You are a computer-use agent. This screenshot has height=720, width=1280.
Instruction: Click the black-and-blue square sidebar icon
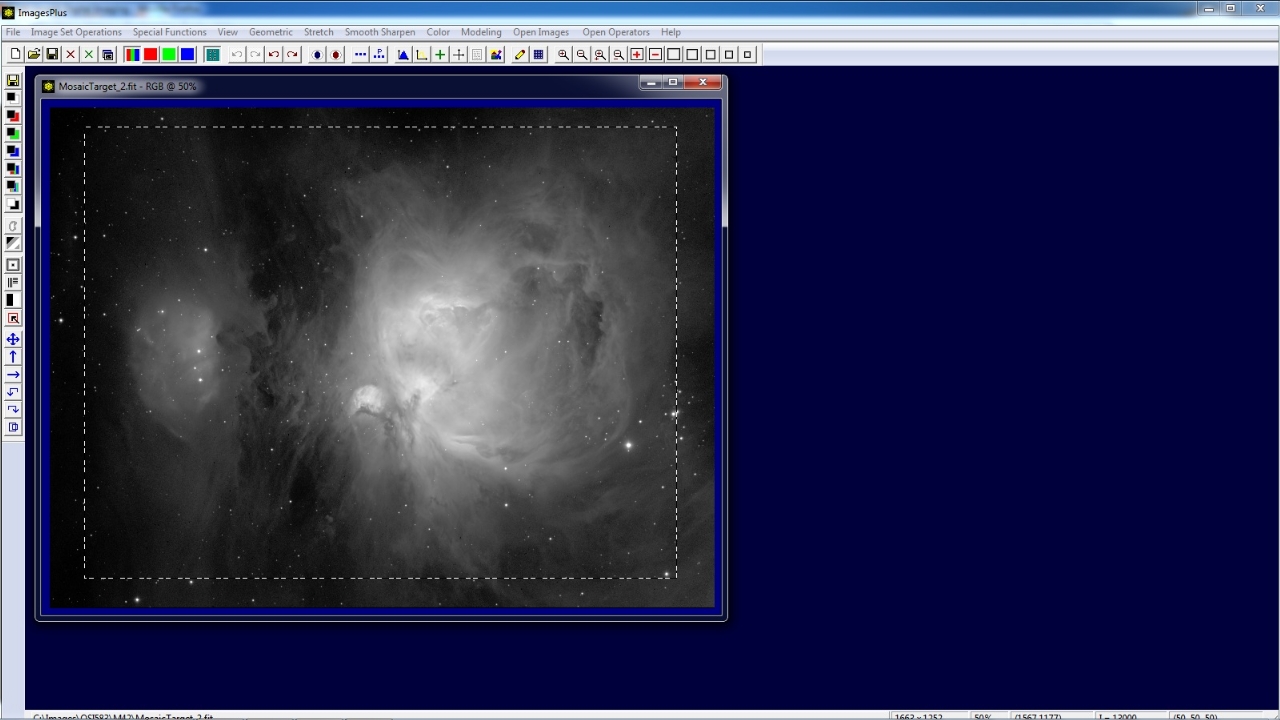coord(13,151)
